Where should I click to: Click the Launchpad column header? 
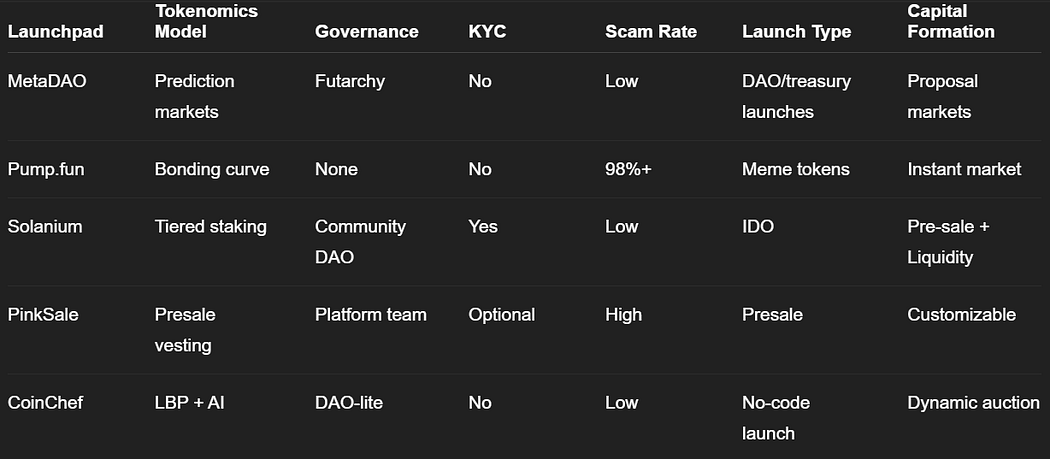click(x=56, y=31)
